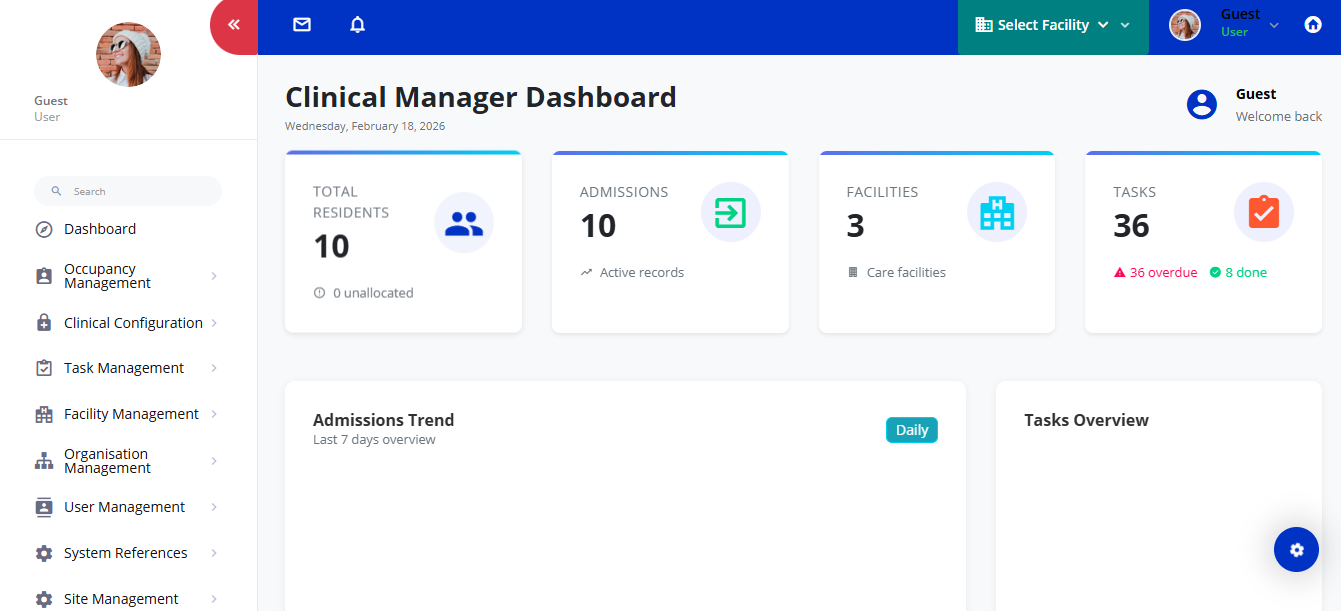
Task: Open the mail envelope icon in header
Action: (302, 25)
